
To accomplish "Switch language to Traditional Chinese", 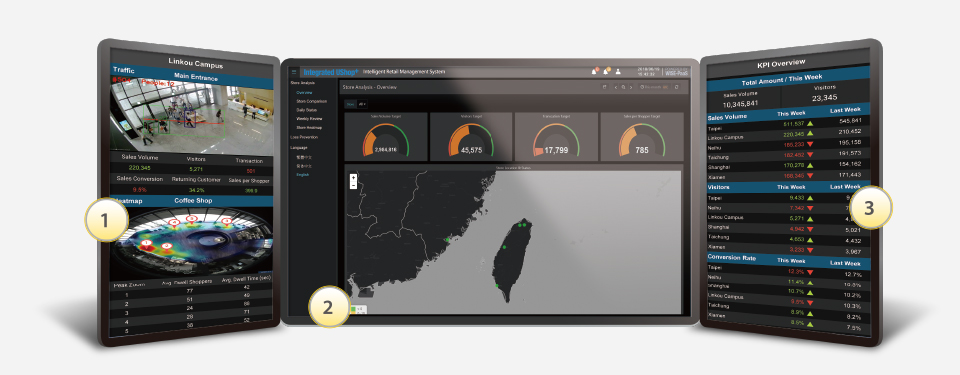I will pos(304,157).
